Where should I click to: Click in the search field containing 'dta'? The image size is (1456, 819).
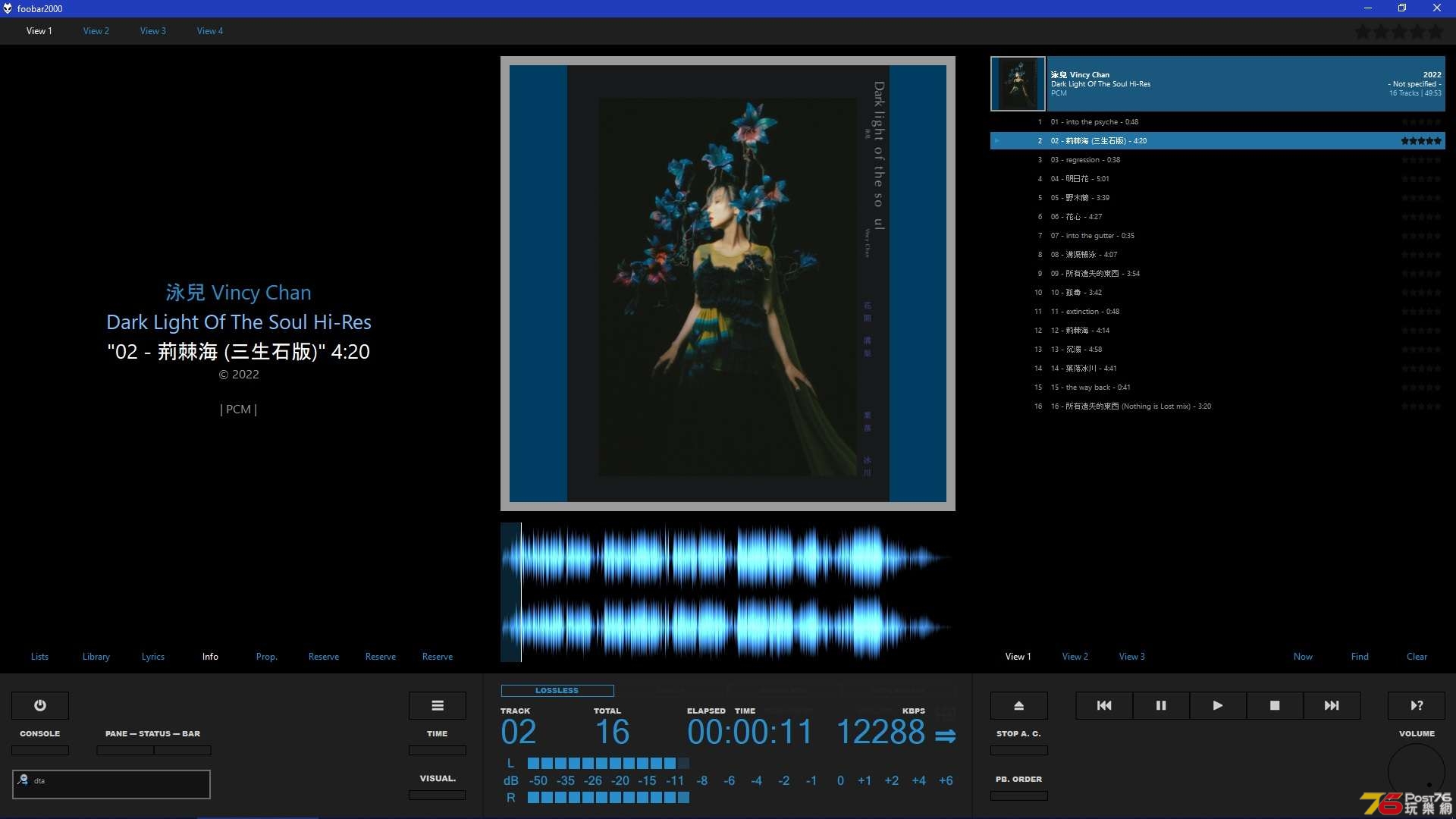(x=111, y=784)
